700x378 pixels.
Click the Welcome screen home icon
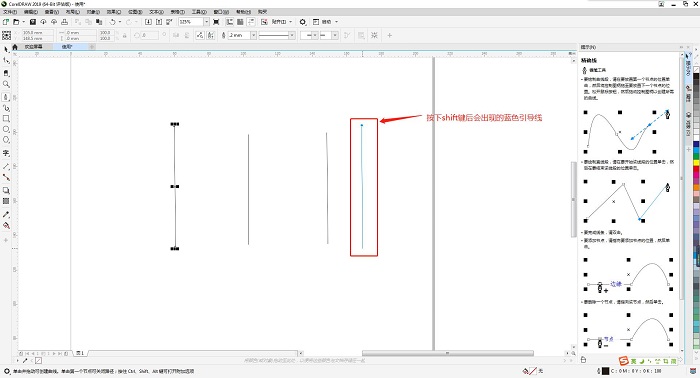click(15, 46)
